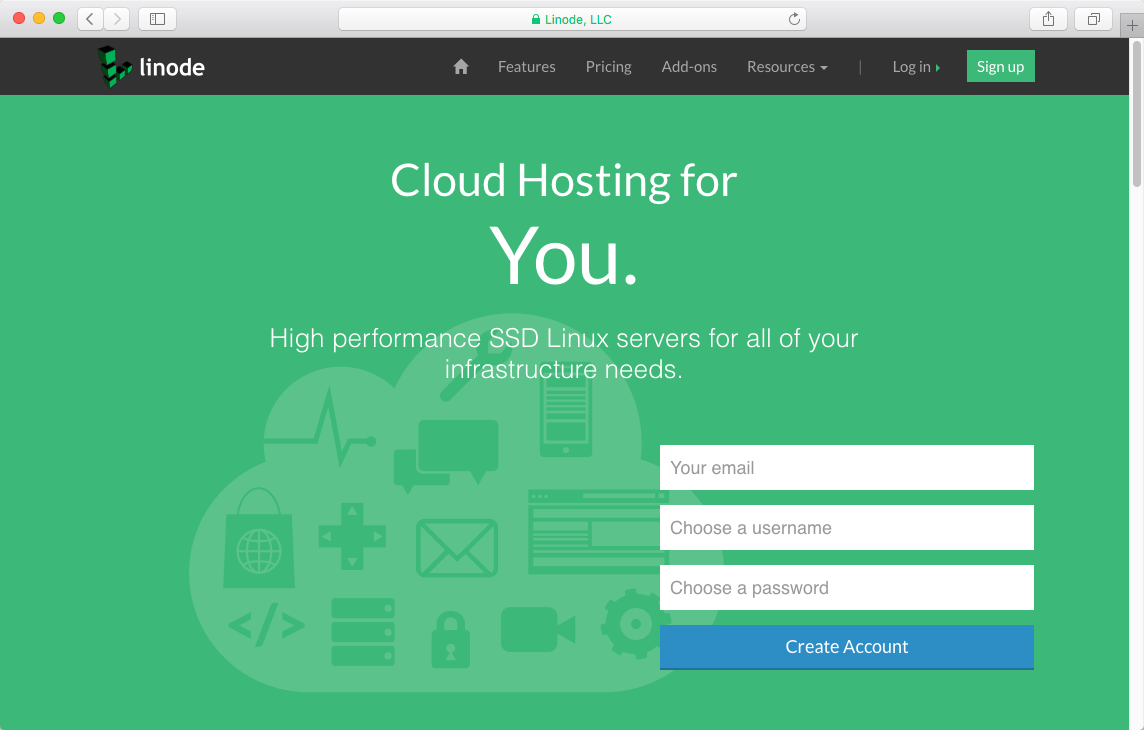This screenshot has height=730, width=1144.
Task: Click Safari's forward arrow button
Action: point(117,18)
